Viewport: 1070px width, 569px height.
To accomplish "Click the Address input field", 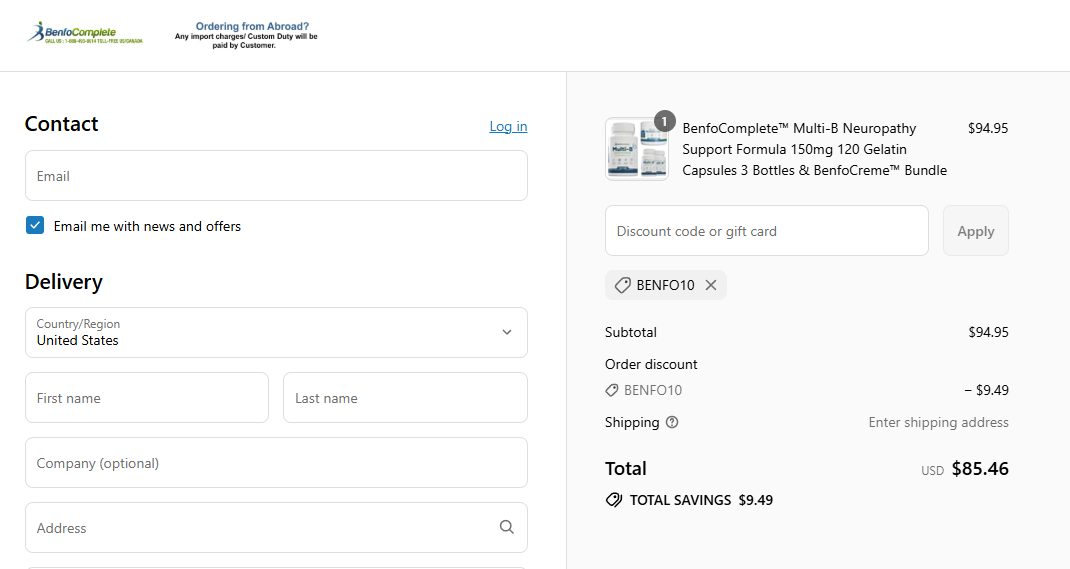I will (276, 527).
